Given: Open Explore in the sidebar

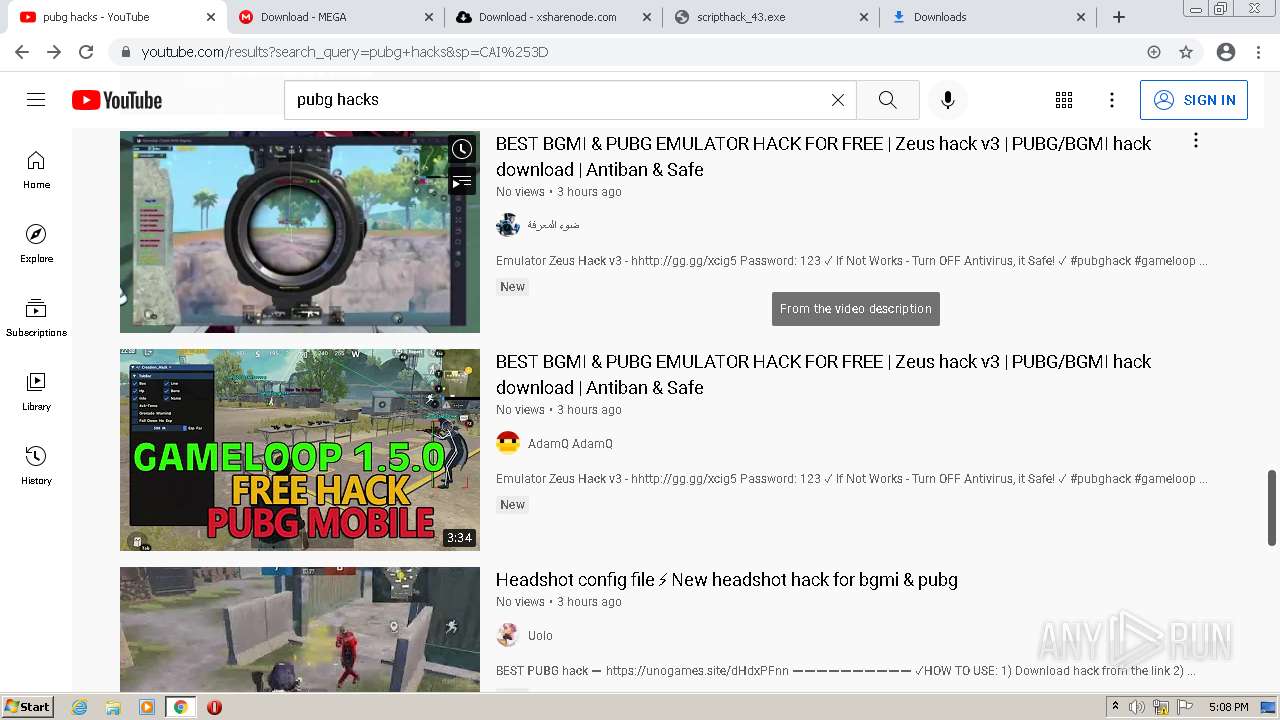Looking at the screenshot, I should tap(36, 244).
